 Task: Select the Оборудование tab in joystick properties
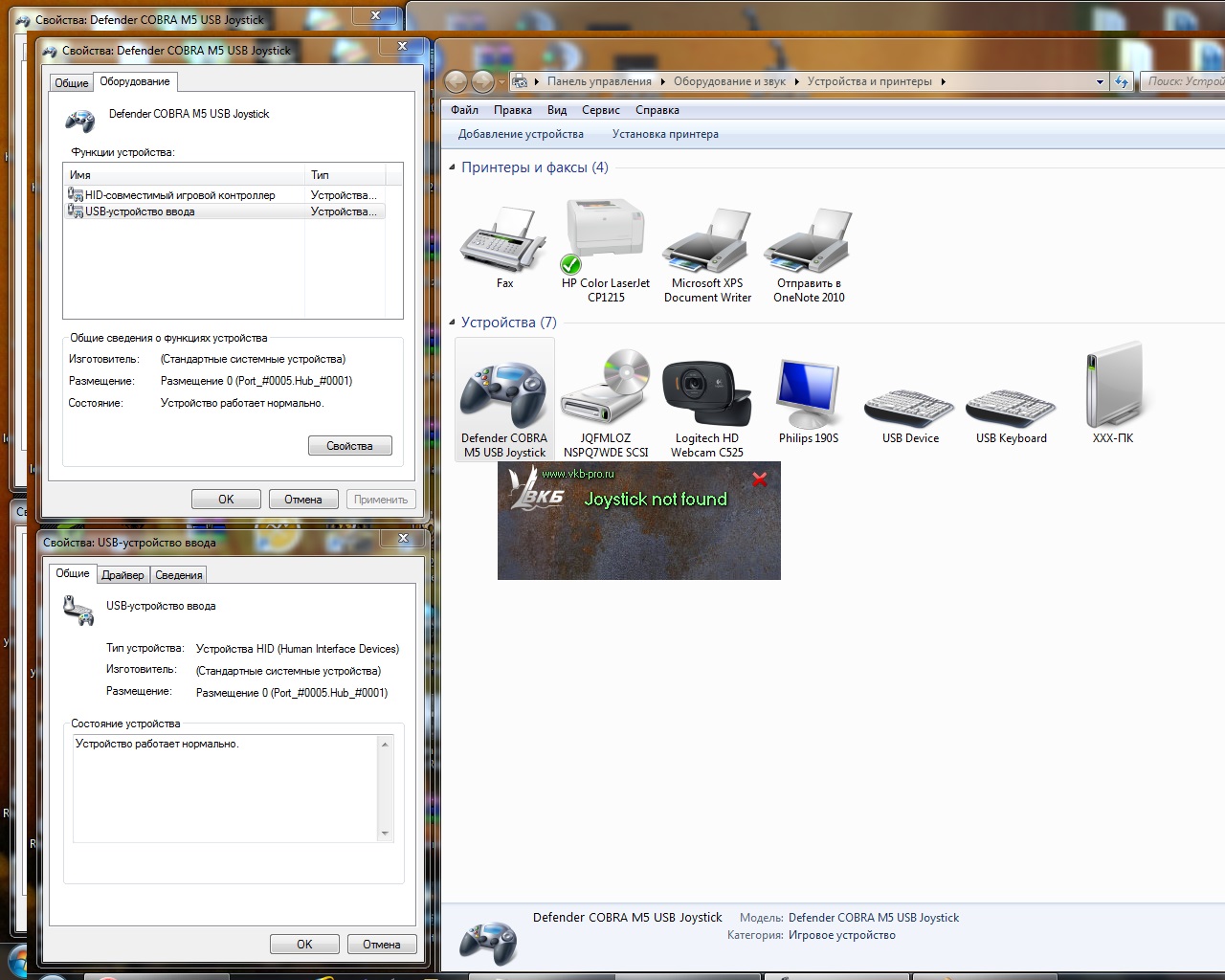(x=135, y=81)
